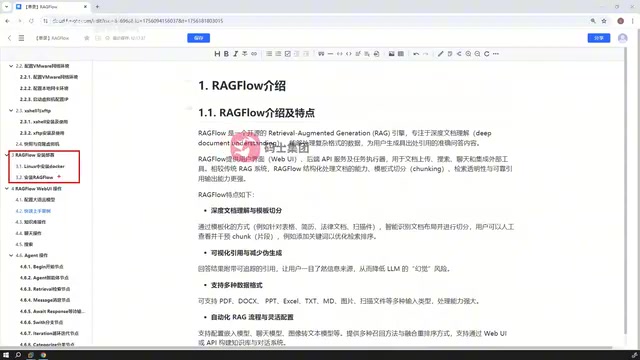Reload the page in browser

click(31, 21)
